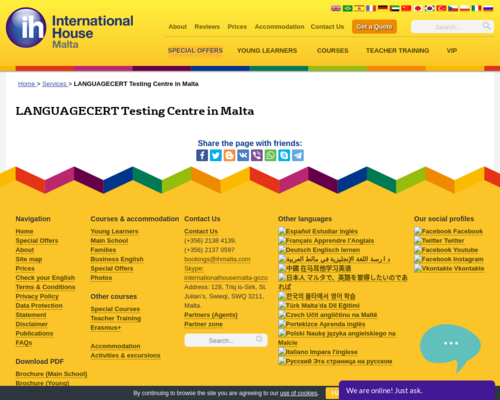Open Español Estudiar inglés language link
The width and height of the screenshot is (500, 400).
318,231
